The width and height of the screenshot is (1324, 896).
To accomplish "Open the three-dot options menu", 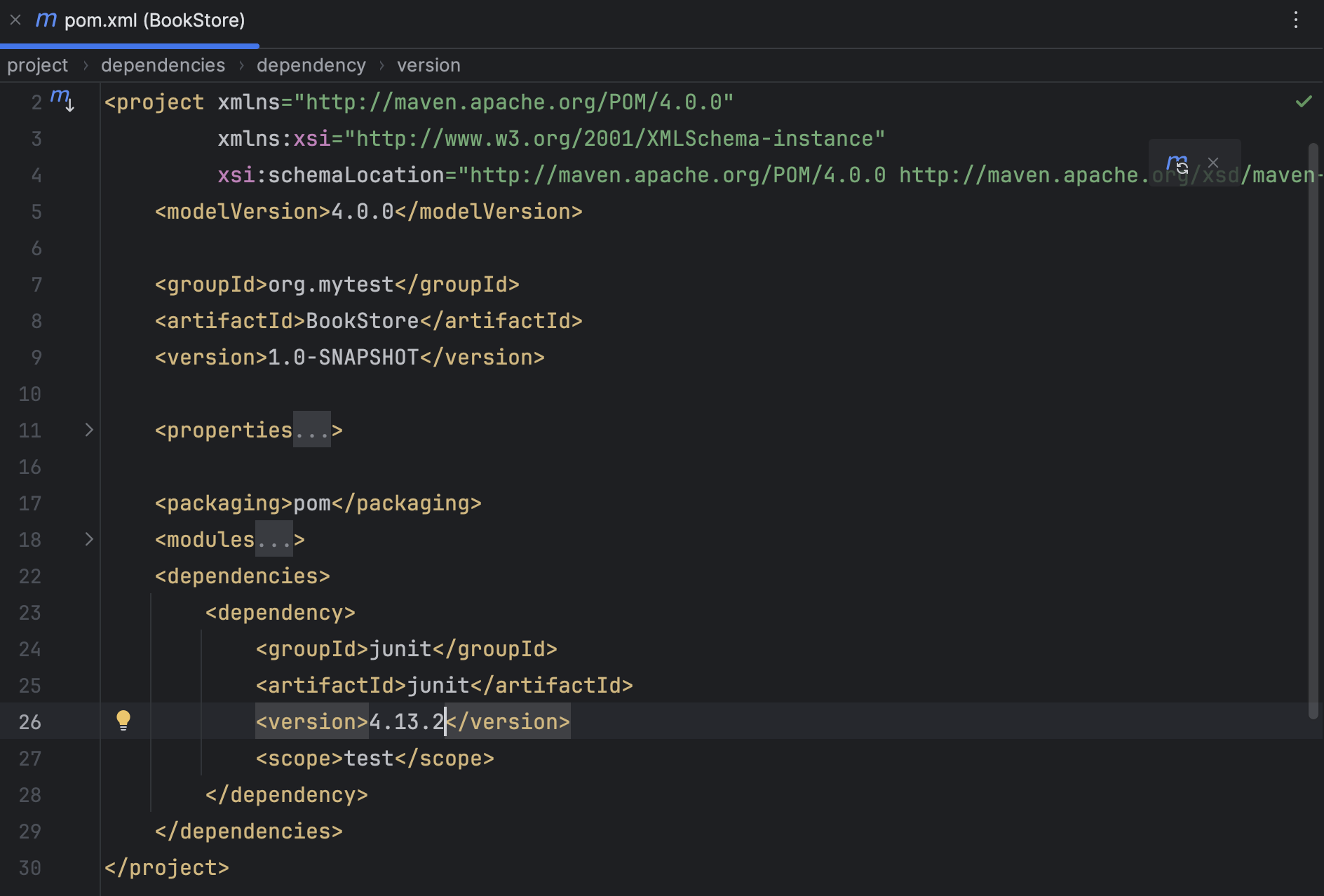I will (1295, 20).
